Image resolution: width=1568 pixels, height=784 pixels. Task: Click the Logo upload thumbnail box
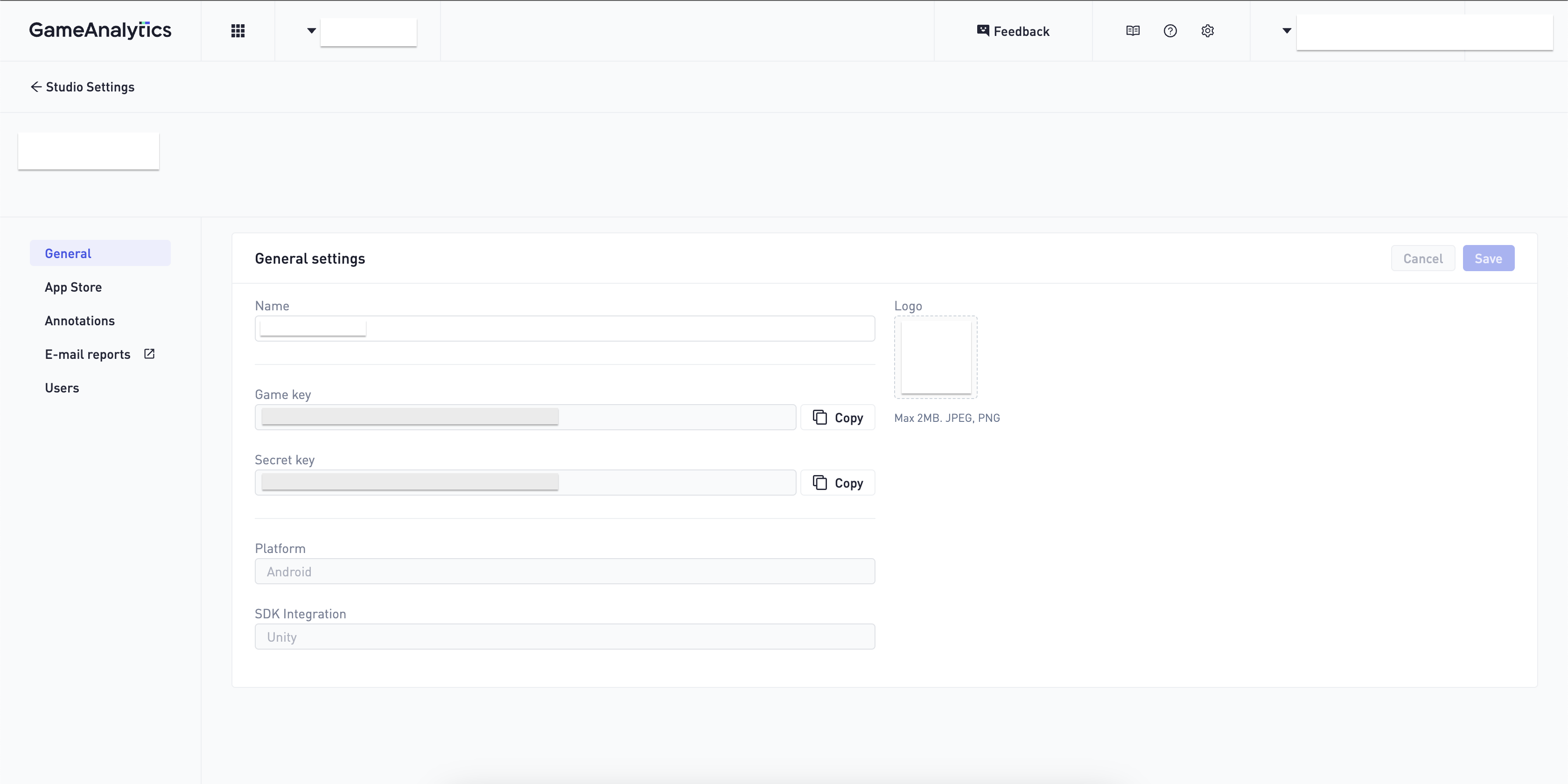click(x=936, y=357)
